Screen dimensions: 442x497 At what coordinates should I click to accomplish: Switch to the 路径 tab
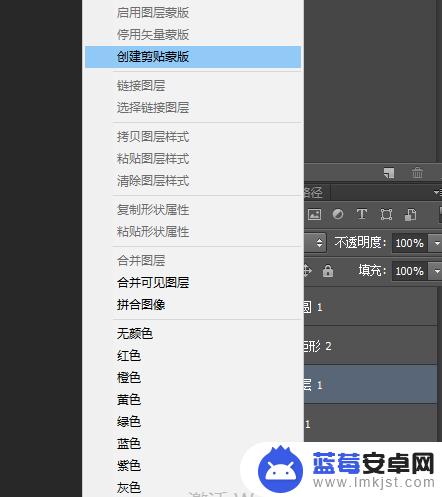(313, 192)
